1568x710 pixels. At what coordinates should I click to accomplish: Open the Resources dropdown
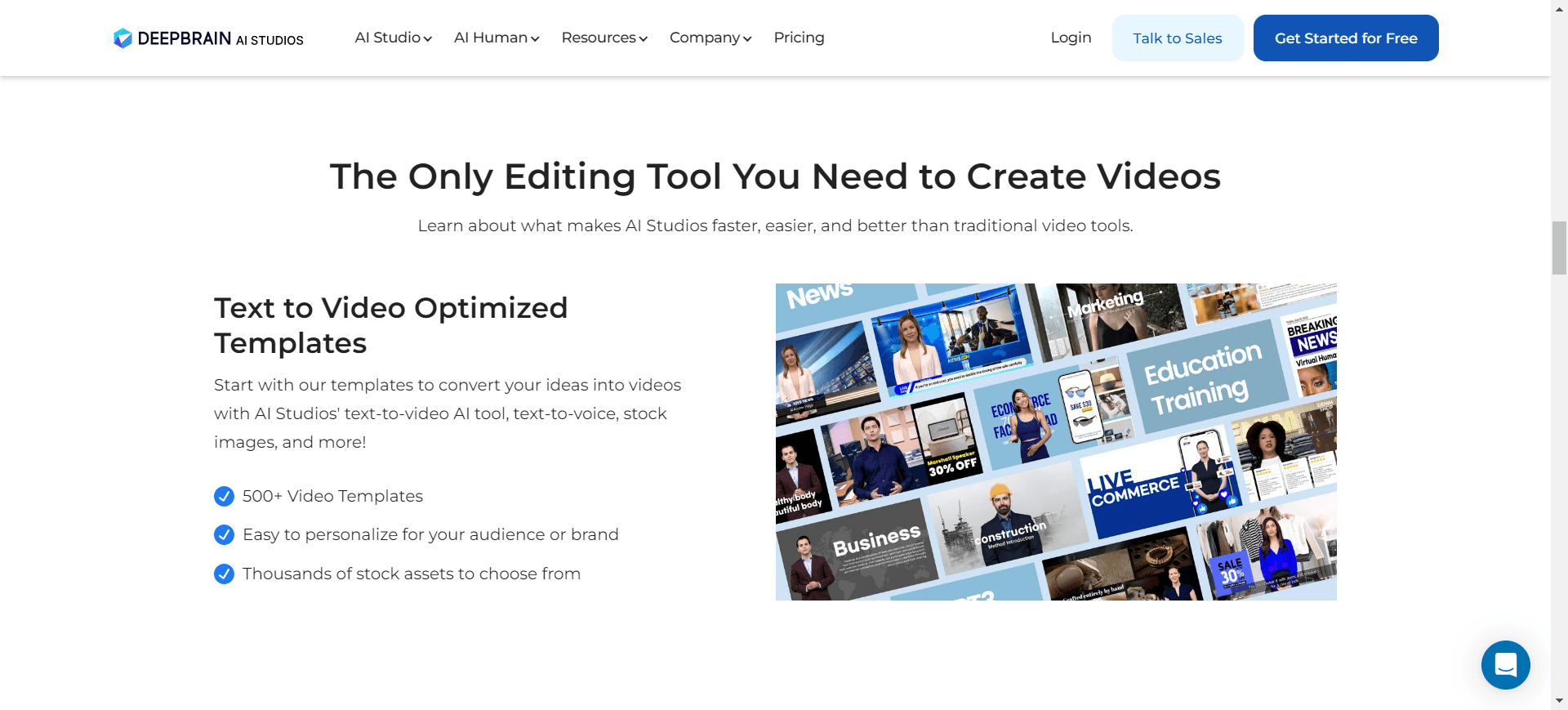click(604, 38)
